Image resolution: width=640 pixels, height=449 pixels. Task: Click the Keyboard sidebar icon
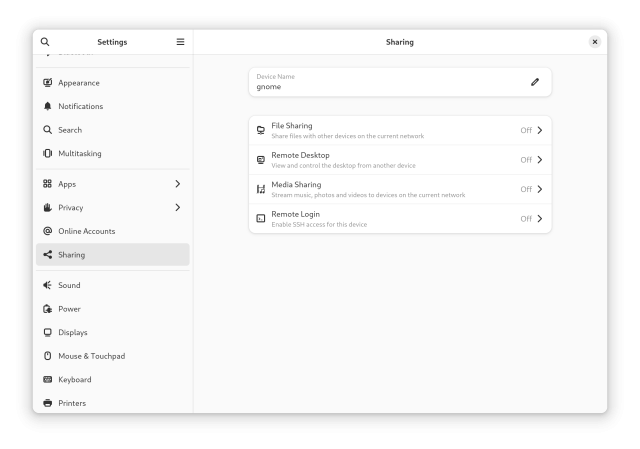[x=47, y=379]
